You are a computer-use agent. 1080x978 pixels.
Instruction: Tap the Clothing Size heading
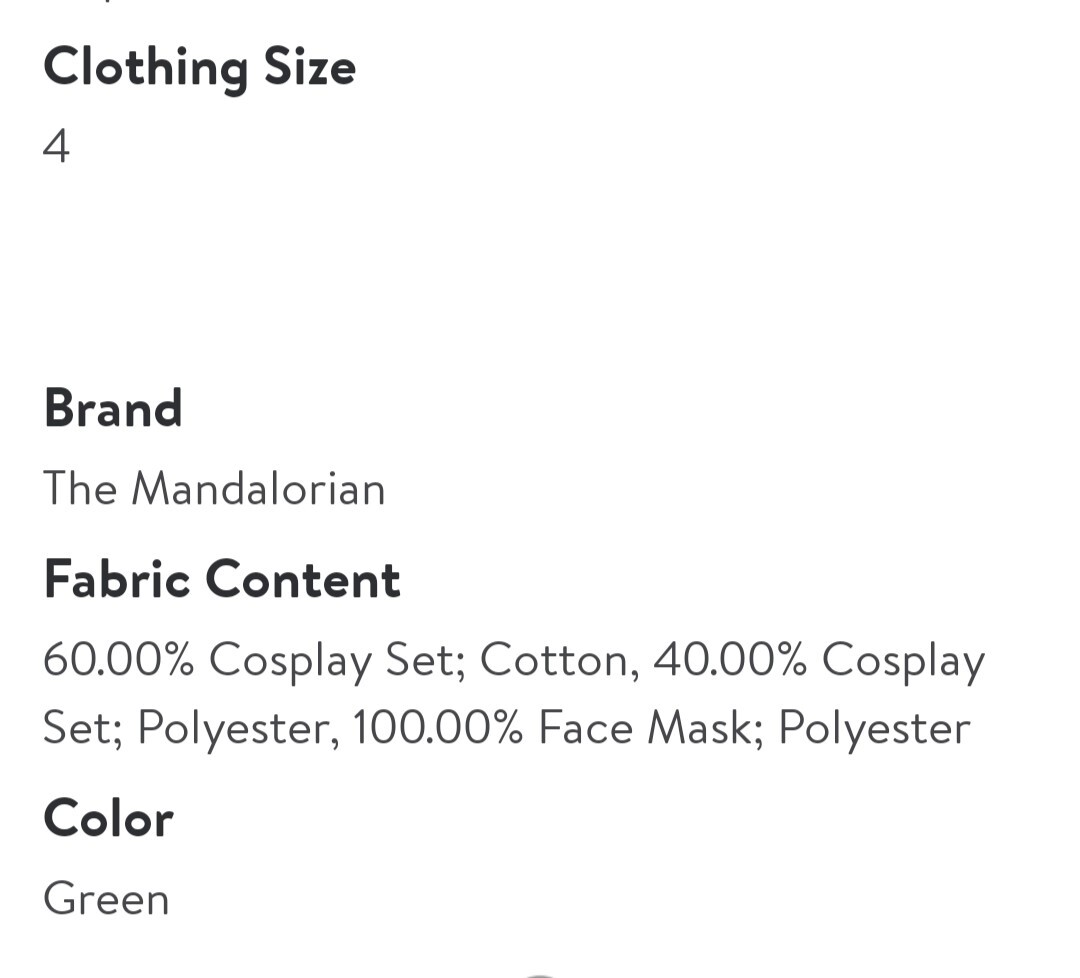[x=199, y=68]
